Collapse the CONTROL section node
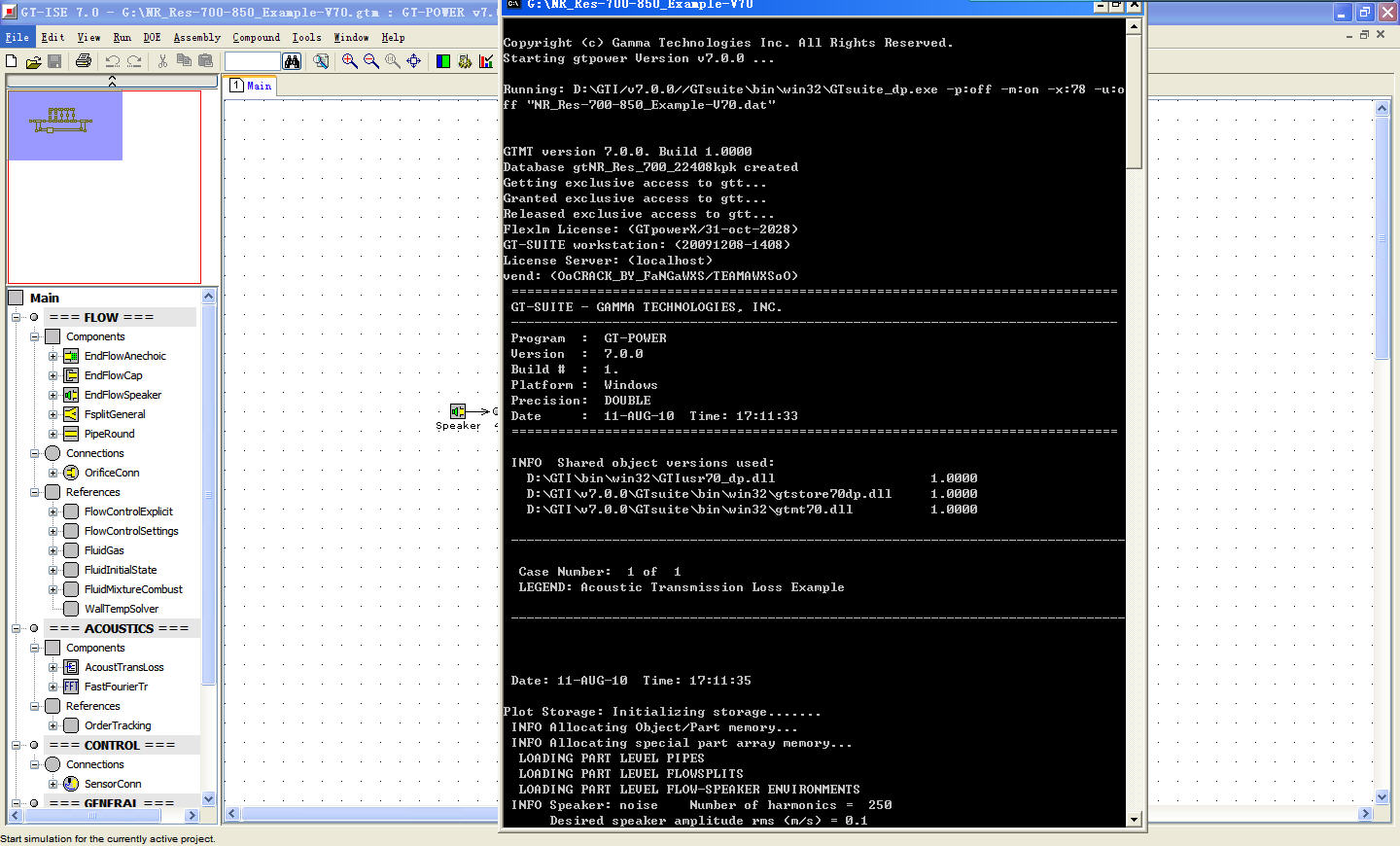 pos(17,745)
